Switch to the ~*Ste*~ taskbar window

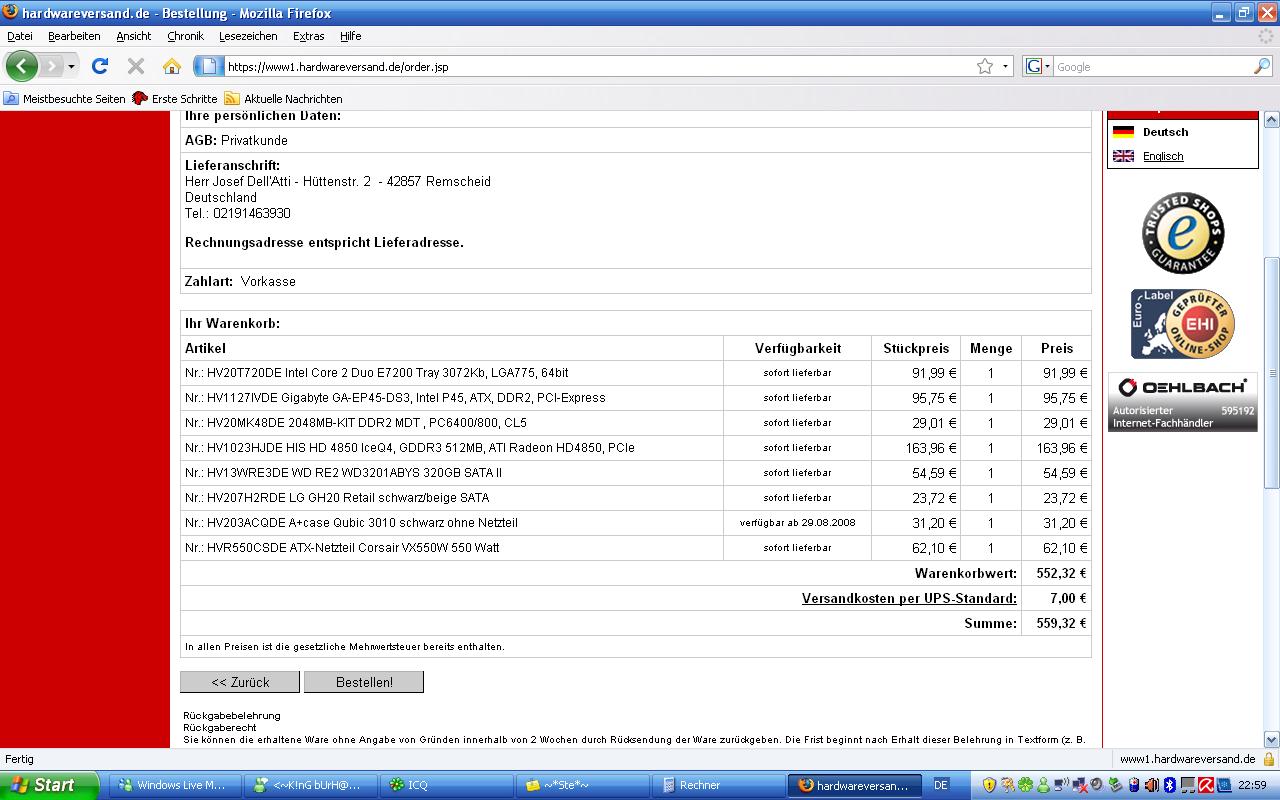pos(583,785)
